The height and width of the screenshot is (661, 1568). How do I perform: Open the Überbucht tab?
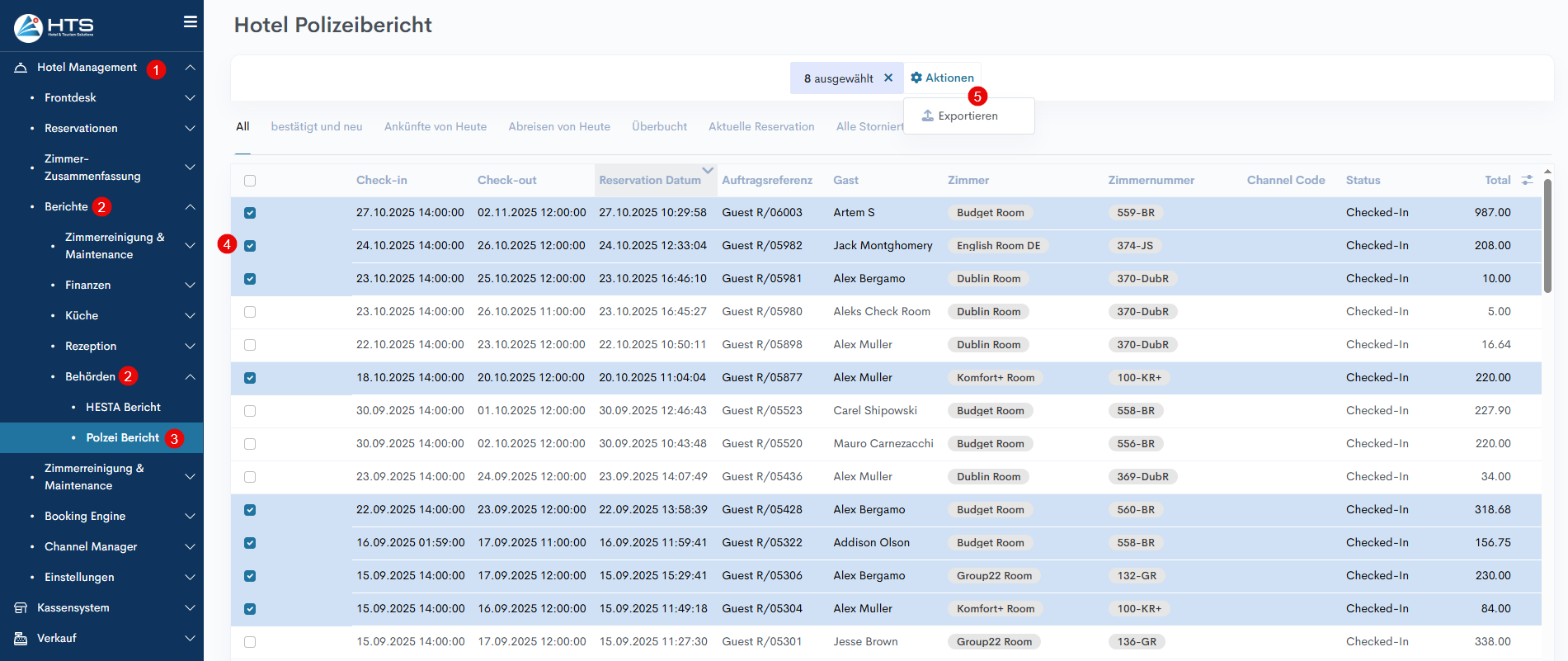click(659, 127)
